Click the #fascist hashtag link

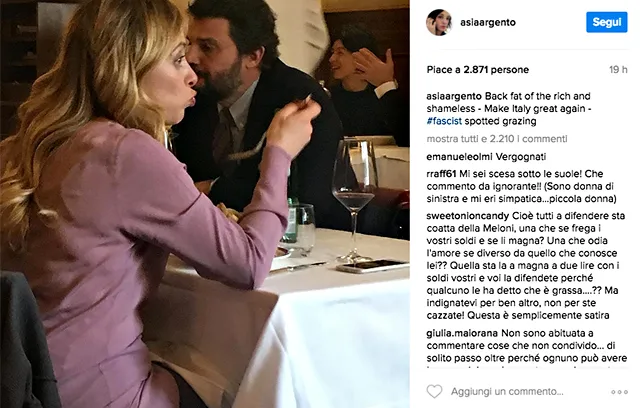(x=444, y=121)
